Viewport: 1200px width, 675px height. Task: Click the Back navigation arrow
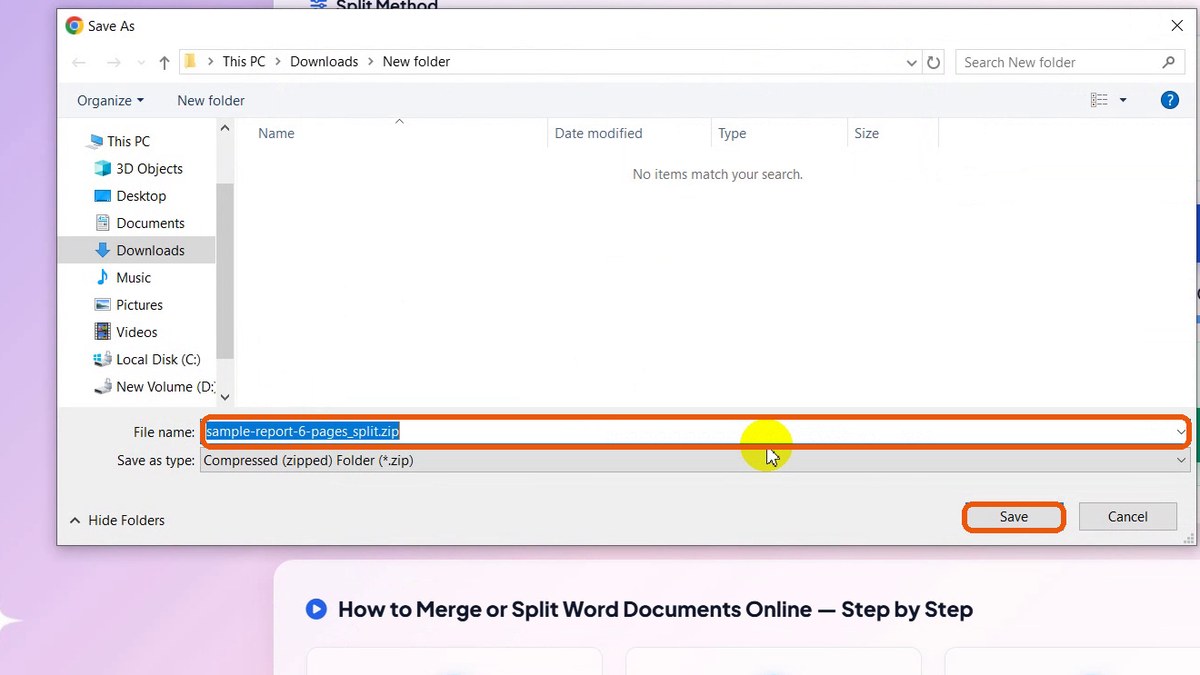(x=79, y=62)
